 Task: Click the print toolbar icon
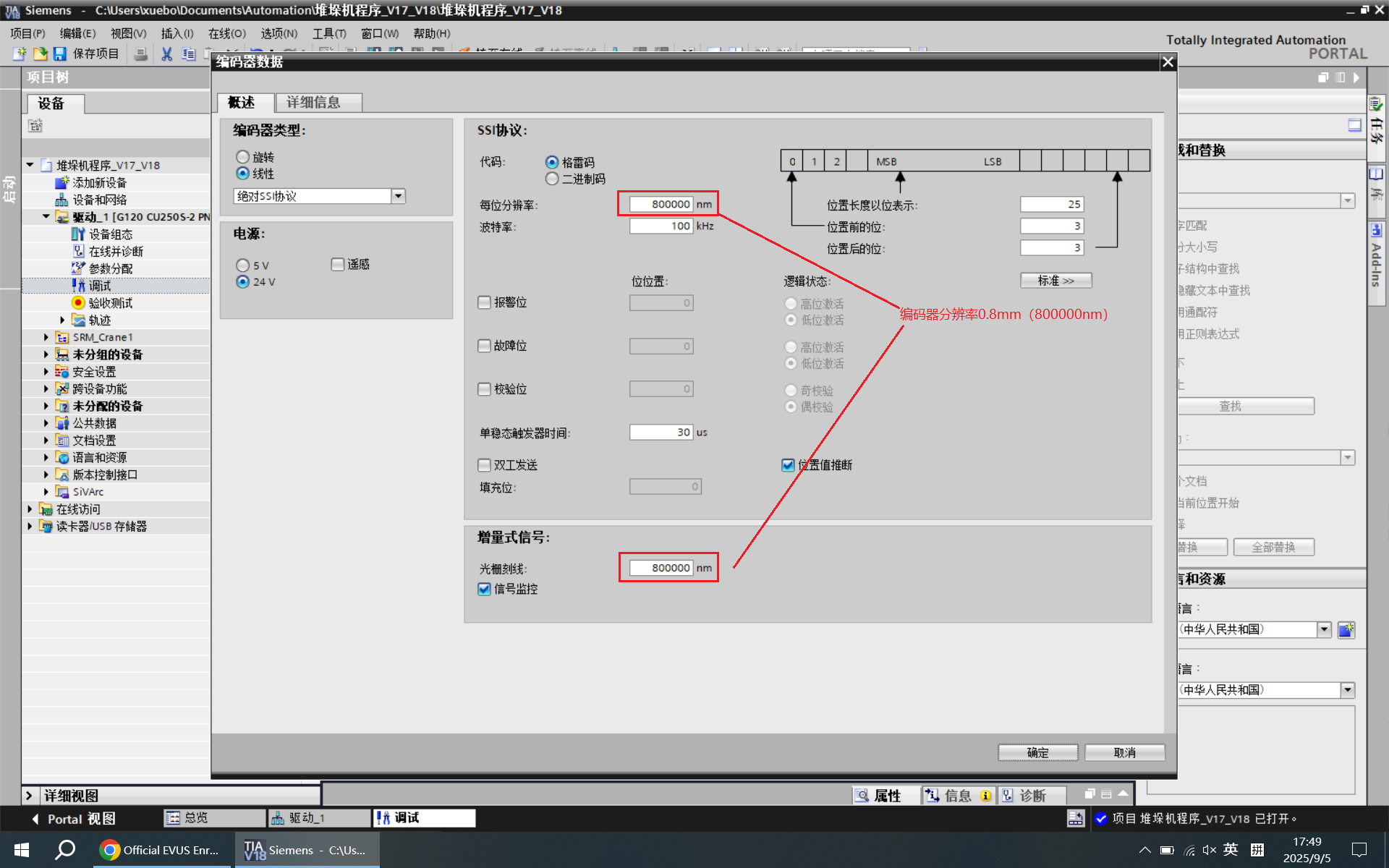pos(141,54)
